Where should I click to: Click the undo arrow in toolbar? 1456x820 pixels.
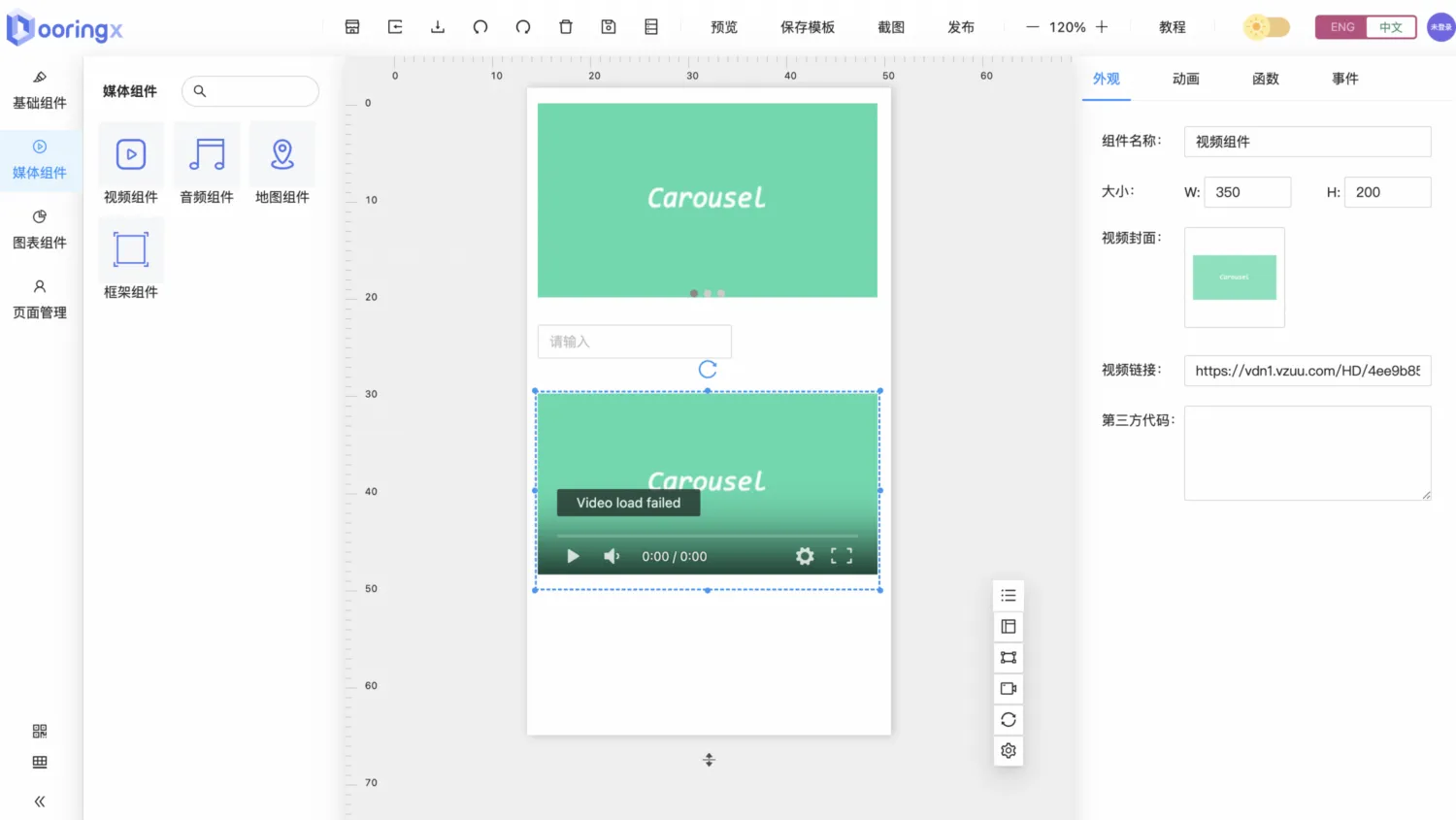pos(480,27)
